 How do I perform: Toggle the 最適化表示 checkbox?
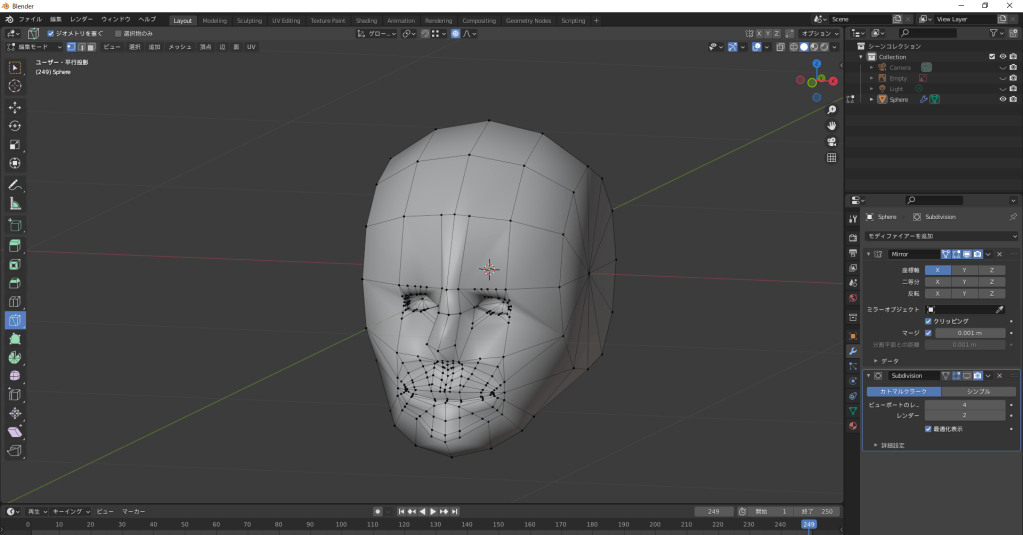coord(928,428)
